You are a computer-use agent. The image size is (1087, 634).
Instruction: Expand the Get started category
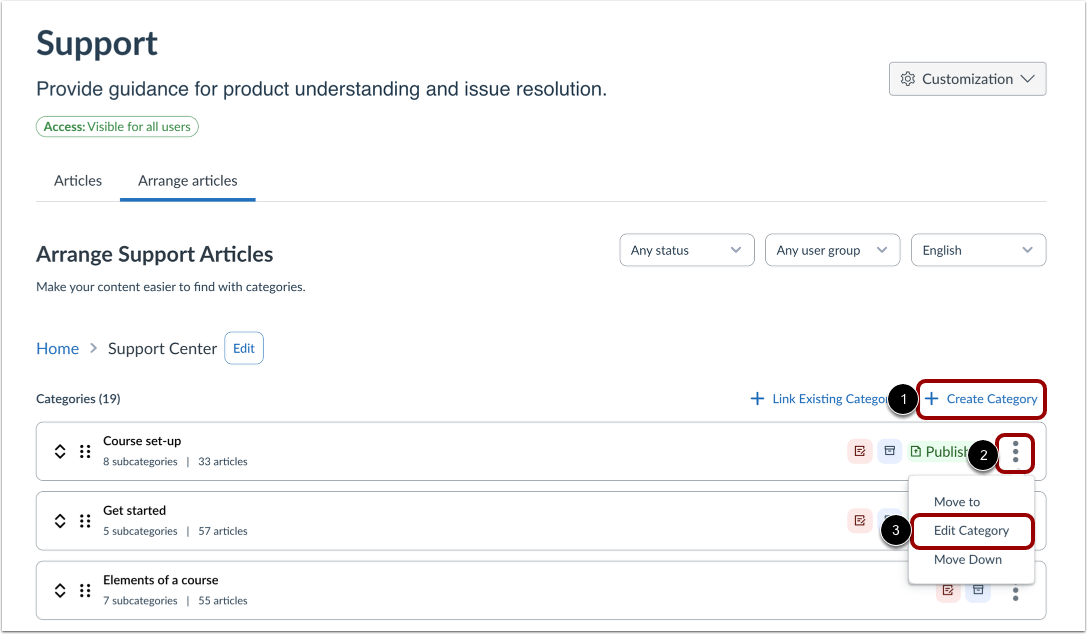(x=60, y=520)
